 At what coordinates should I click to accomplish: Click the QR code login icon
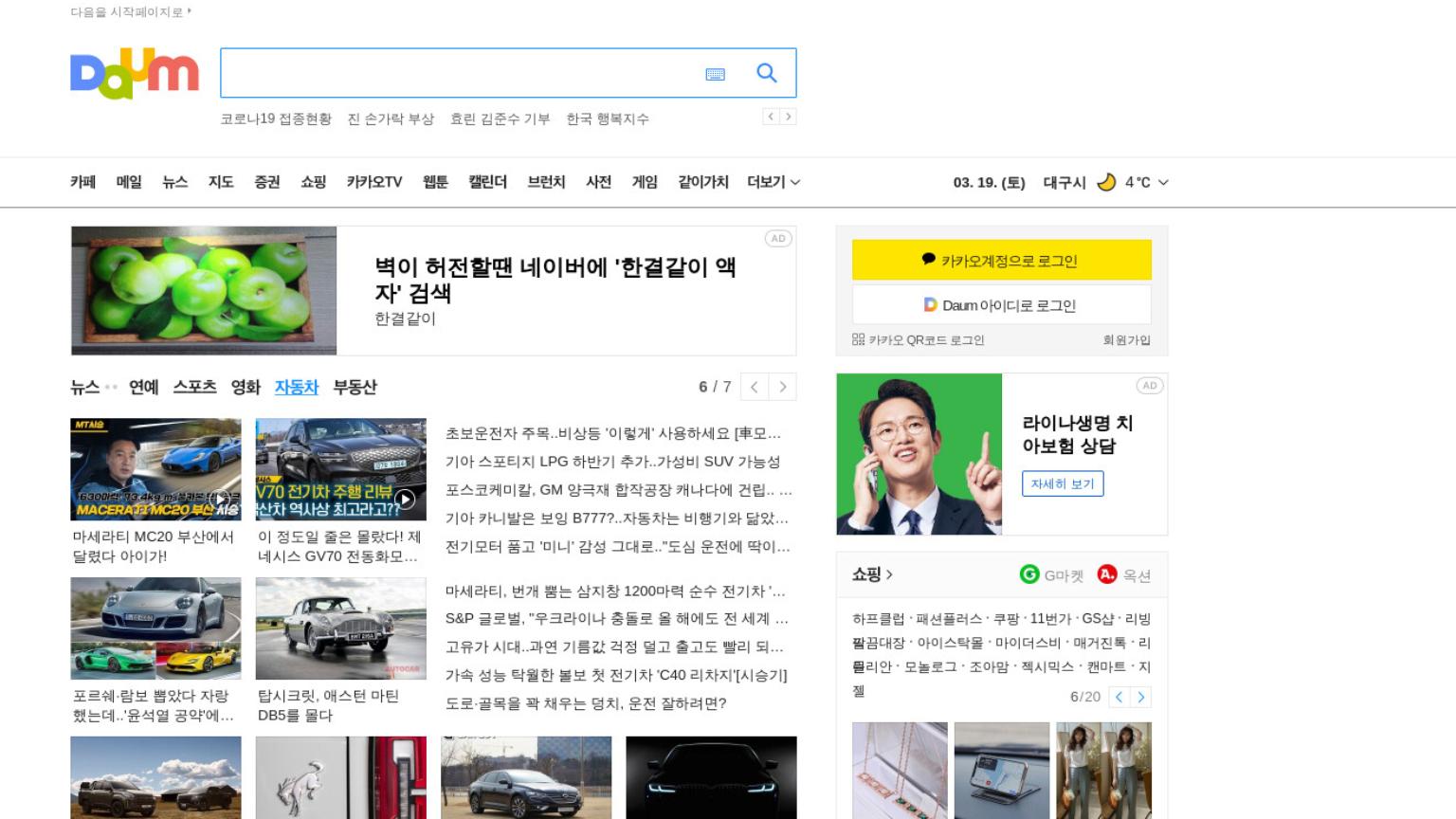[x=858, y=339]
